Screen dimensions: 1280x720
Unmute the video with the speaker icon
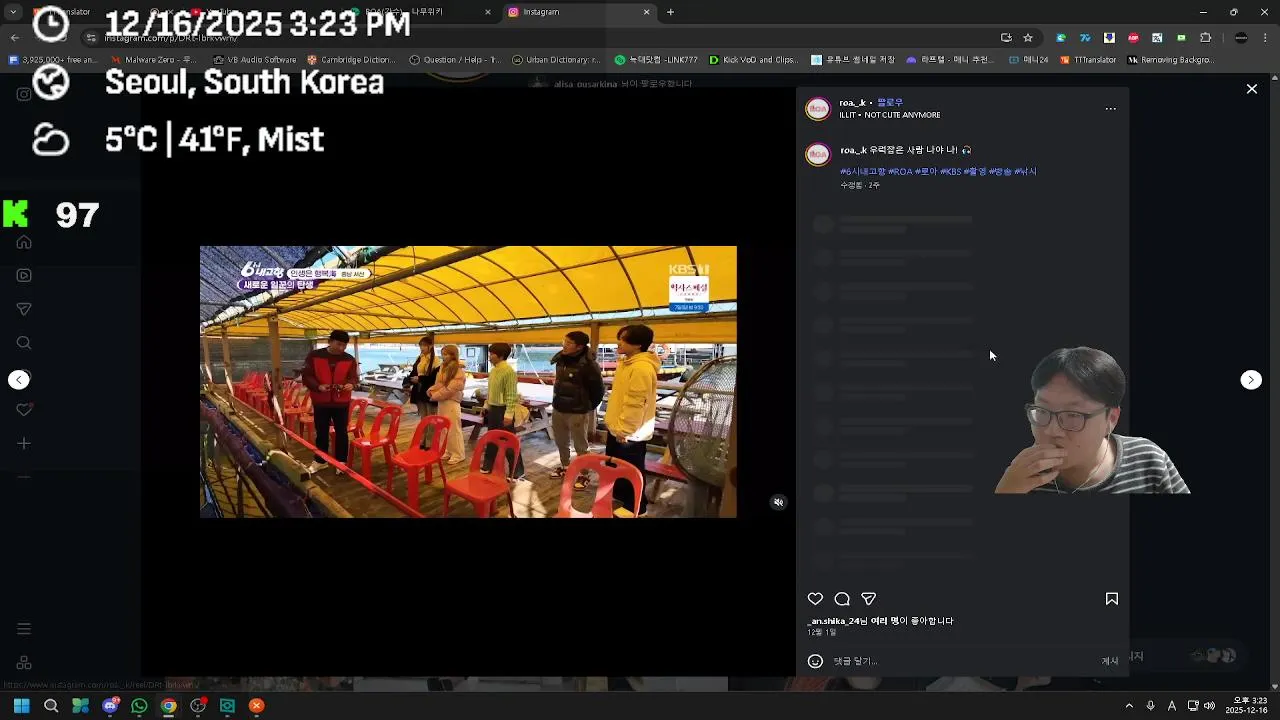pyautogui.click(x=778, y=503)
